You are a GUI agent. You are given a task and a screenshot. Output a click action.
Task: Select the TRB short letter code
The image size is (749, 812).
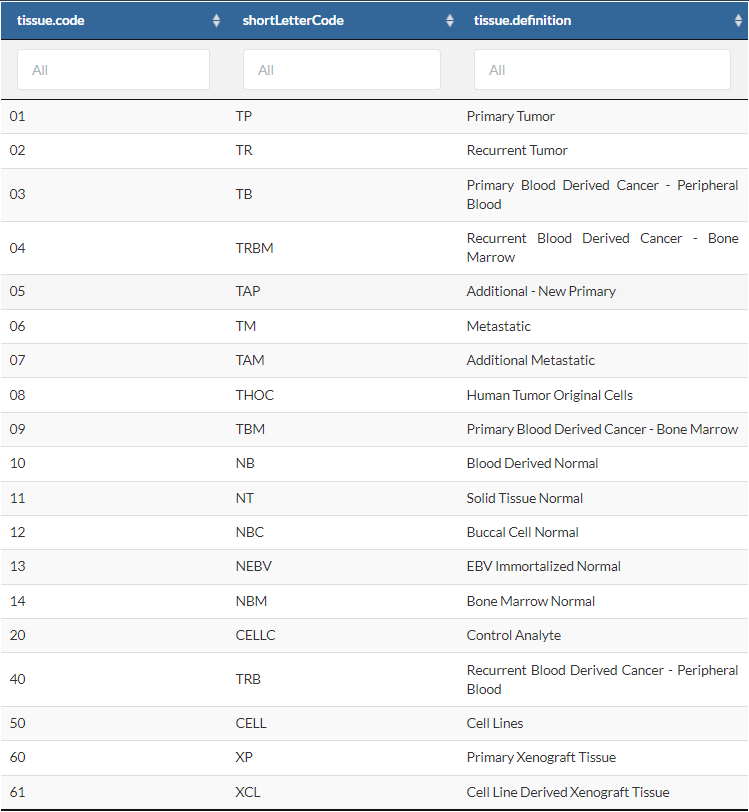point(248,679)
